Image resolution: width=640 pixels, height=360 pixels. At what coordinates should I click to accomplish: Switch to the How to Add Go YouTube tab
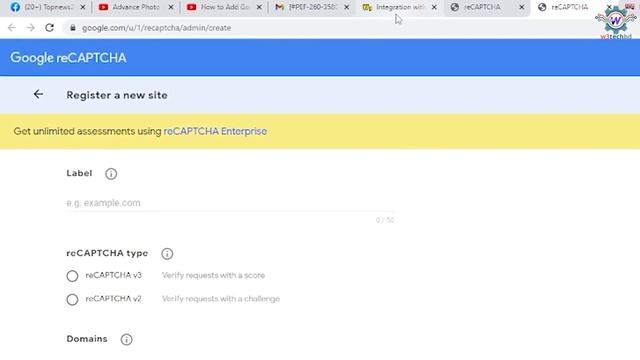click(224, 7)
